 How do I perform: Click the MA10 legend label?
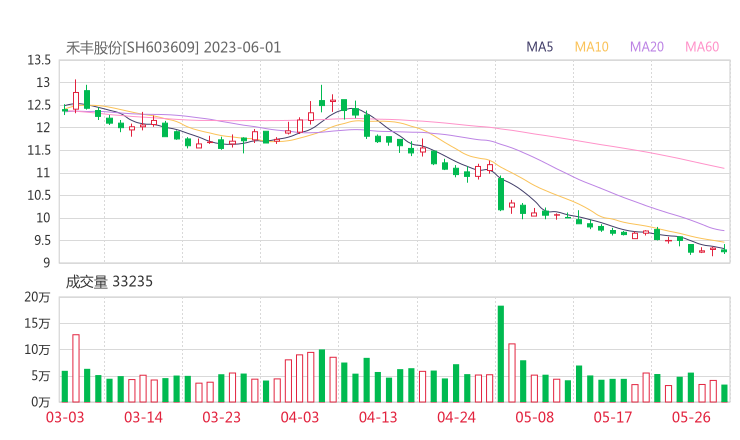[591, 47]
